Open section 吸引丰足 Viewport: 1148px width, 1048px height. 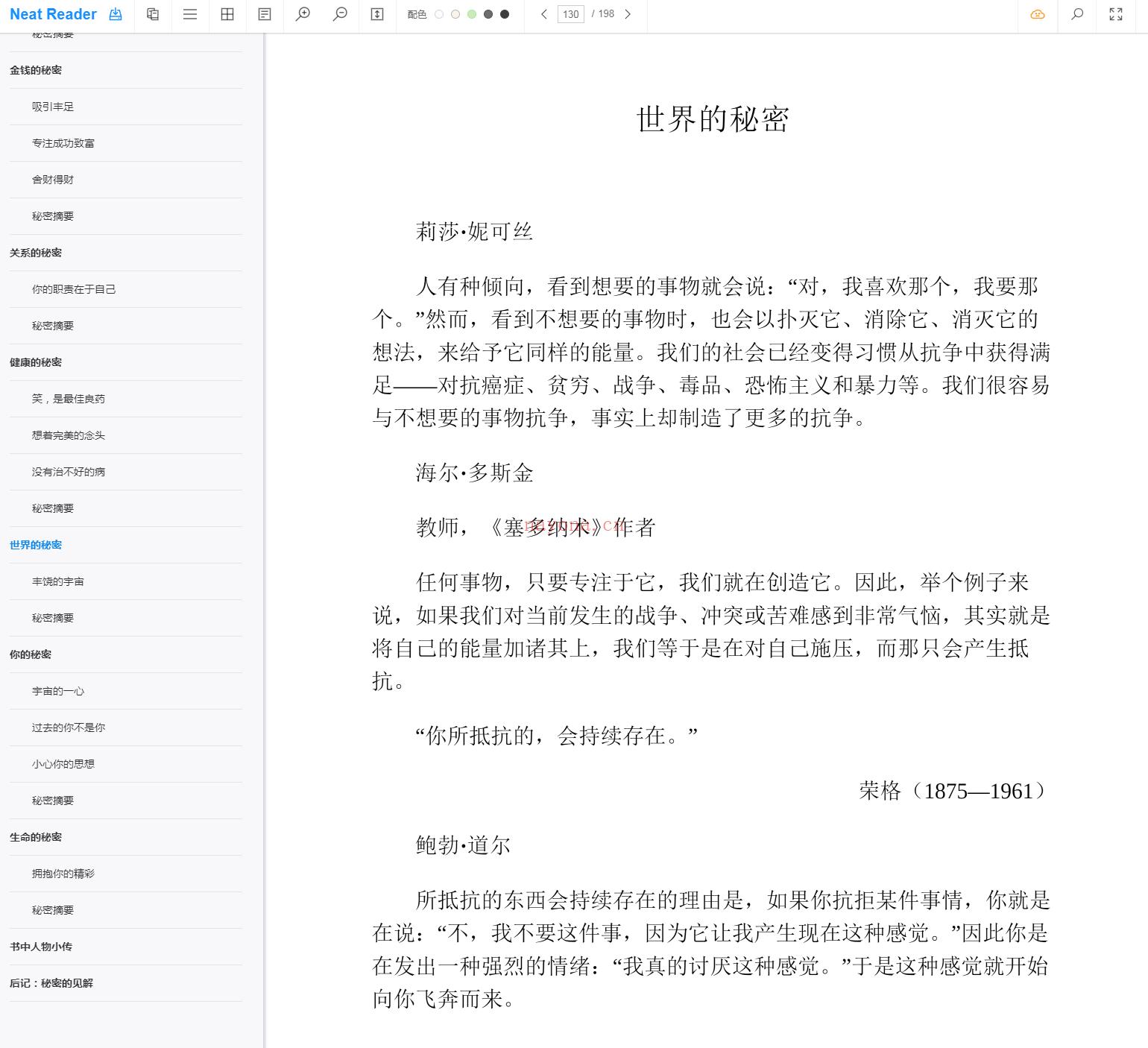tap(53, 107)
